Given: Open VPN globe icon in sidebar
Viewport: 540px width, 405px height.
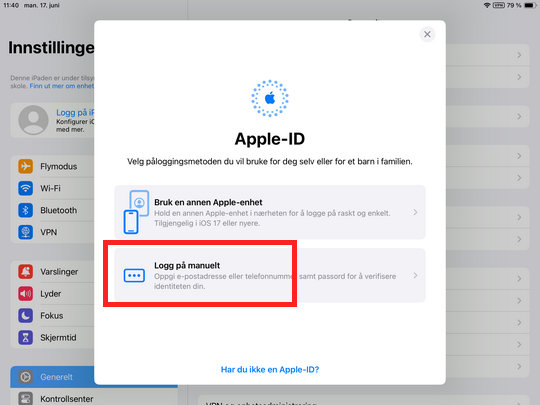Looking at the screenshot, I should click(25, 232).
